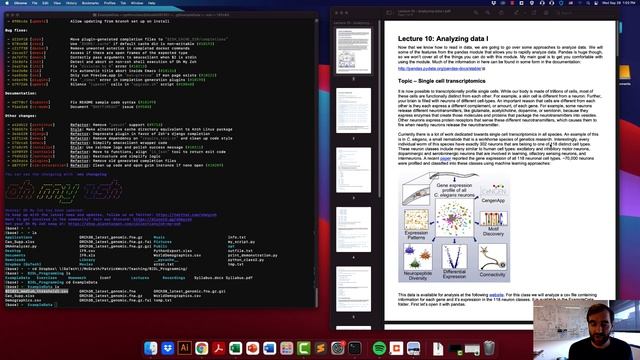Open the Trash in the dock
640x360 pixels.
click(x=489, y=348)
